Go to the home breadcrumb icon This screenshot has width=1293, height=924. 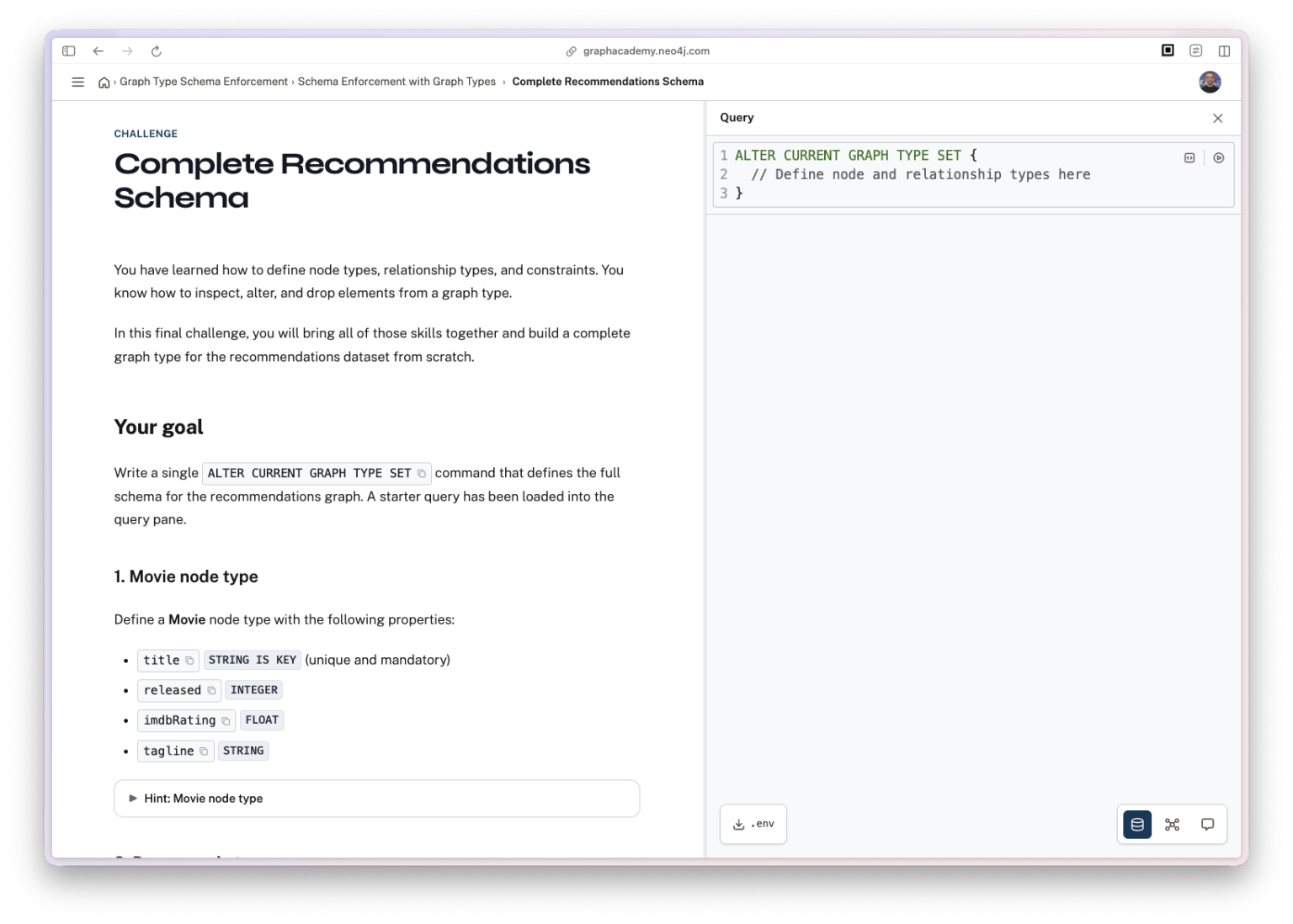pos(104,82)
